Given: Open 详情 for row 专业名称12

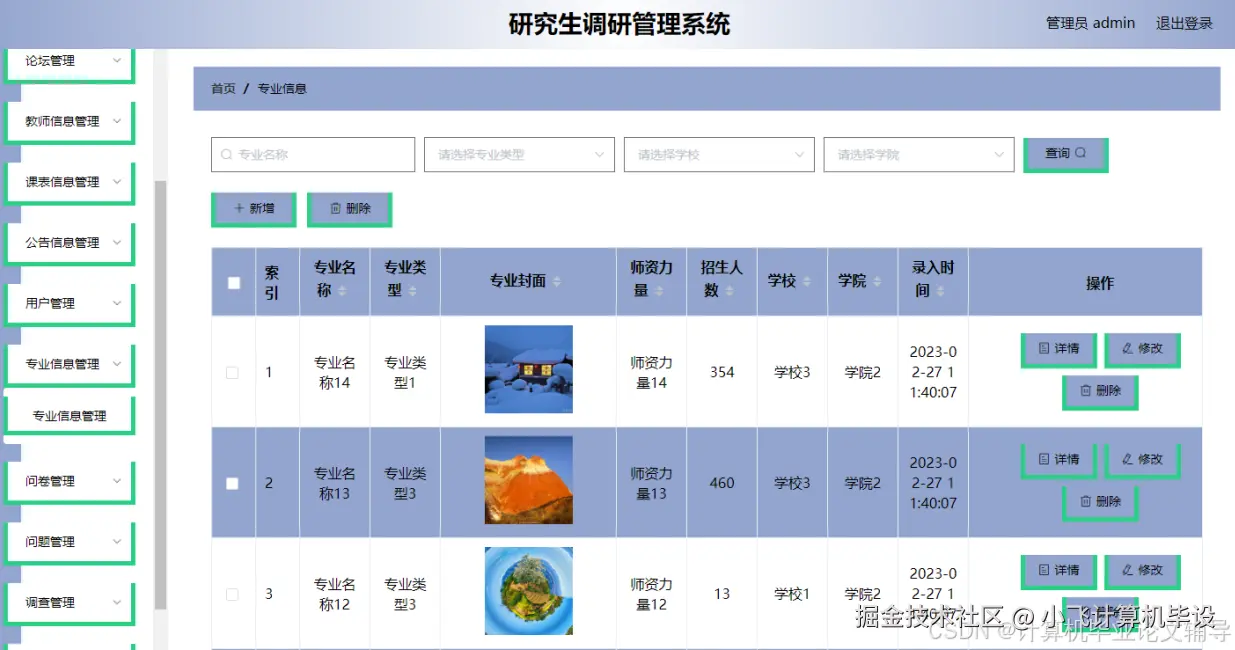Looking at the screenshot, I should [x=1058, y=571].
